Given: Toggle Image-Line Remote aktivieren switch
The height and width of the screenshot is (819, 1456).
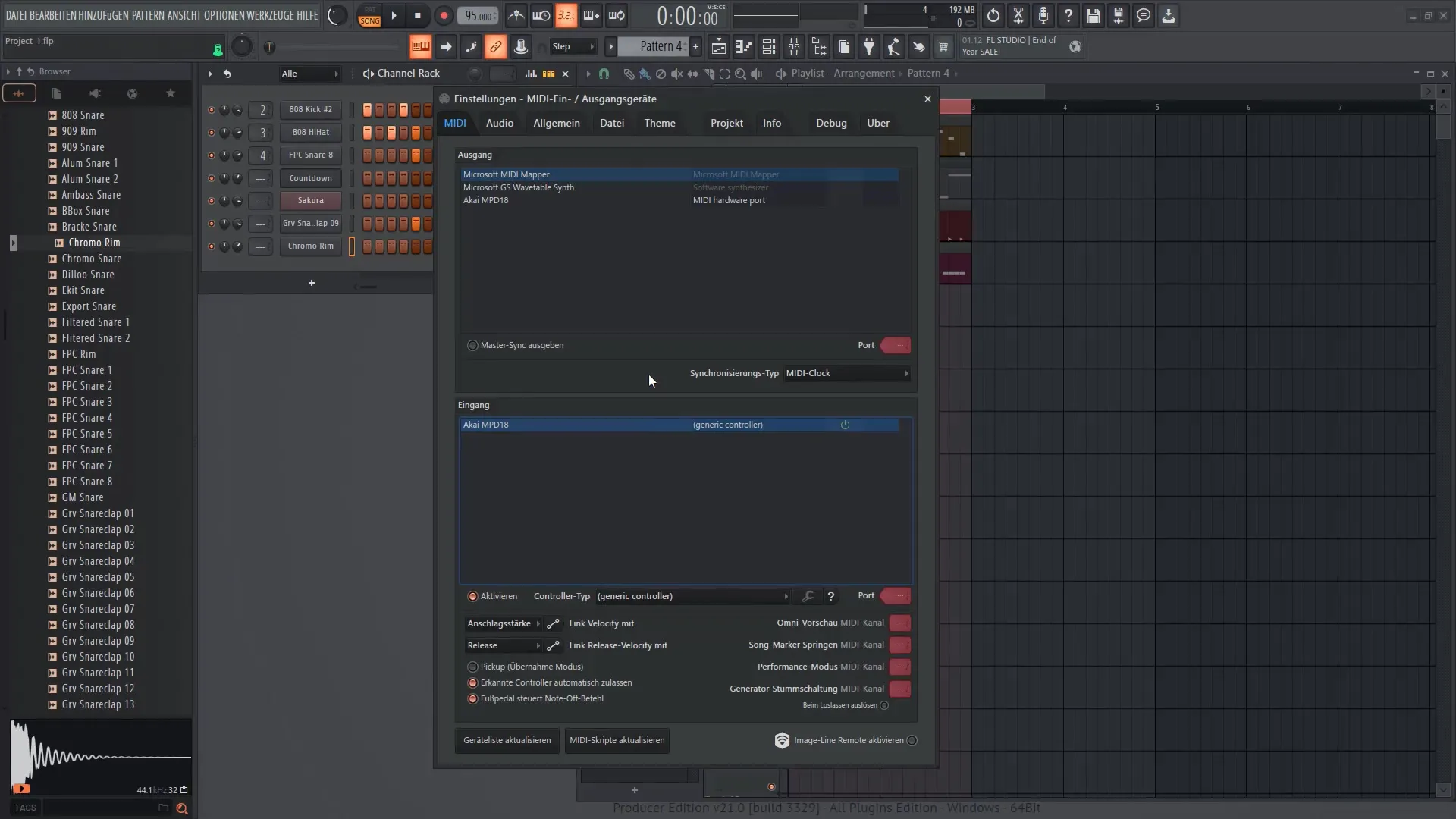Looking at the screenshot, I should 912,740.
